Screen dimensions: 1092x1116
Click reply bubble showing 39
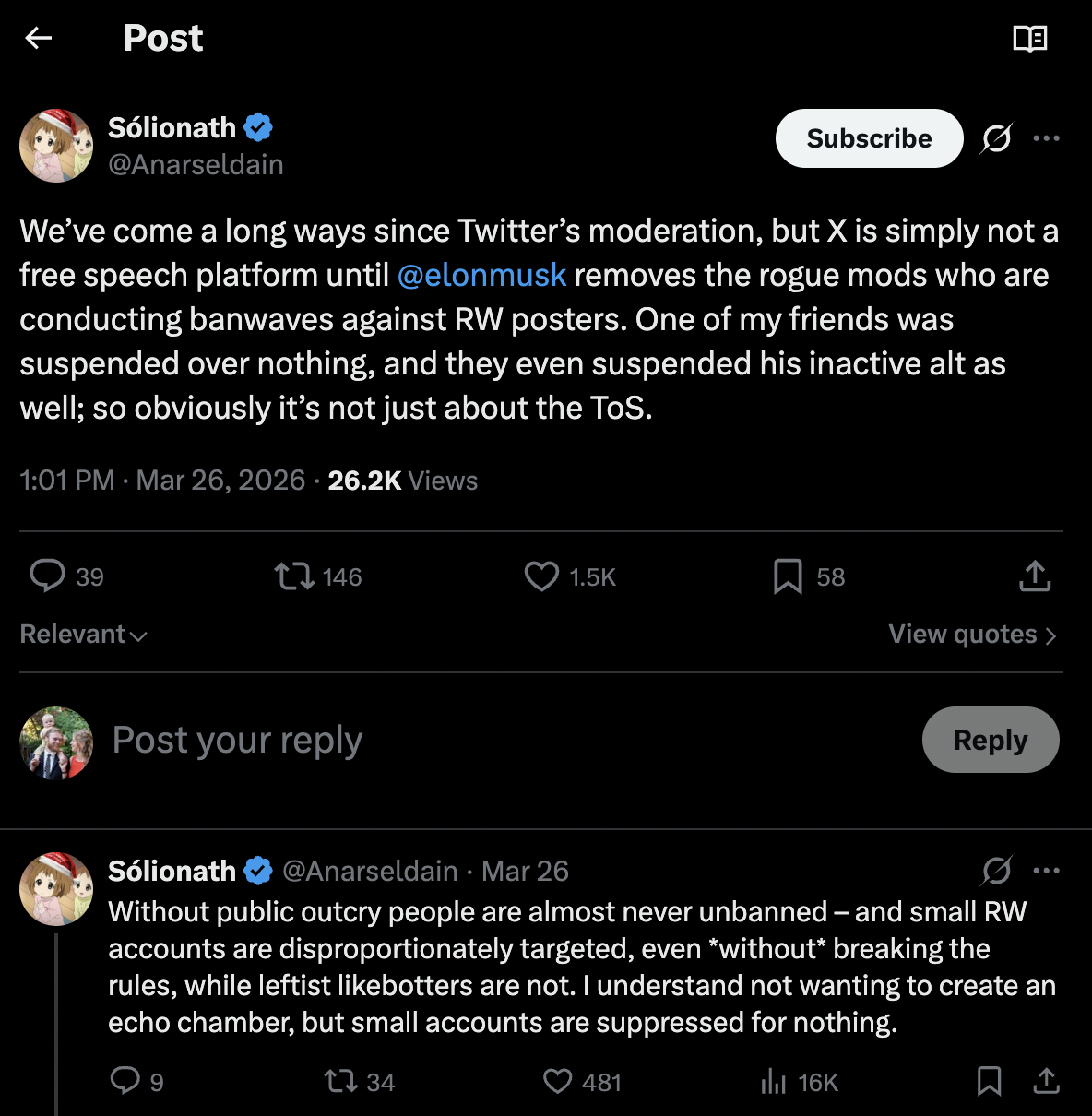click(x=48, y=576)
